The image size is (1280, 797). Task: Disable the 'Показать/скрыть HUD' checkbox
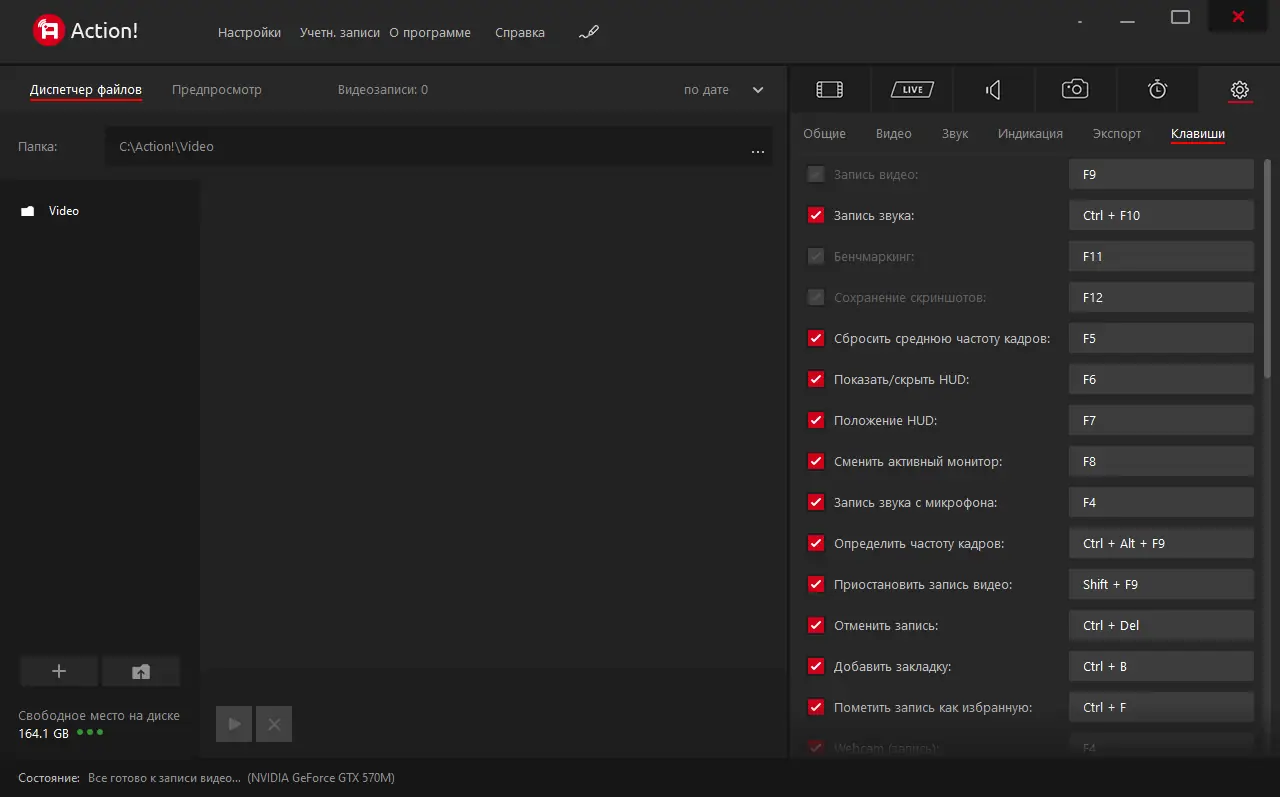point(816,379)
